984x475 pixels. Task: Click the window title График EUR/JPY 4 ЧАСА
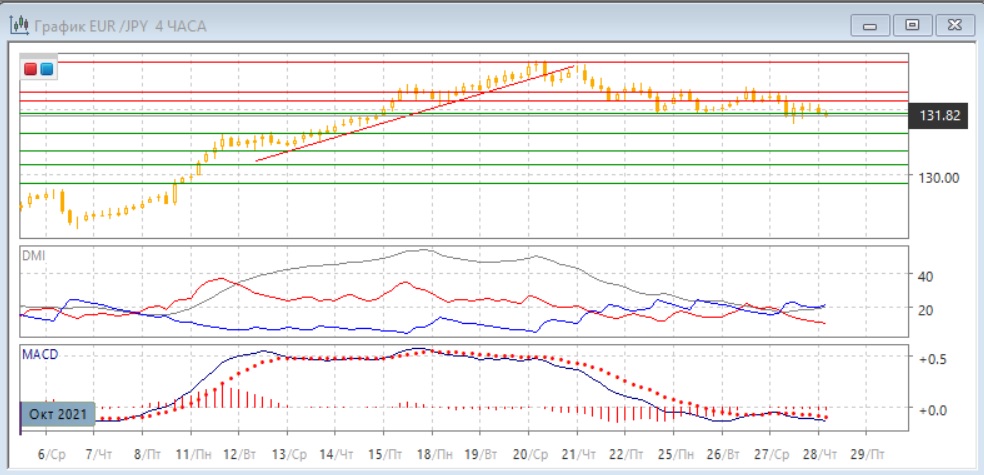tap(120, 26)
